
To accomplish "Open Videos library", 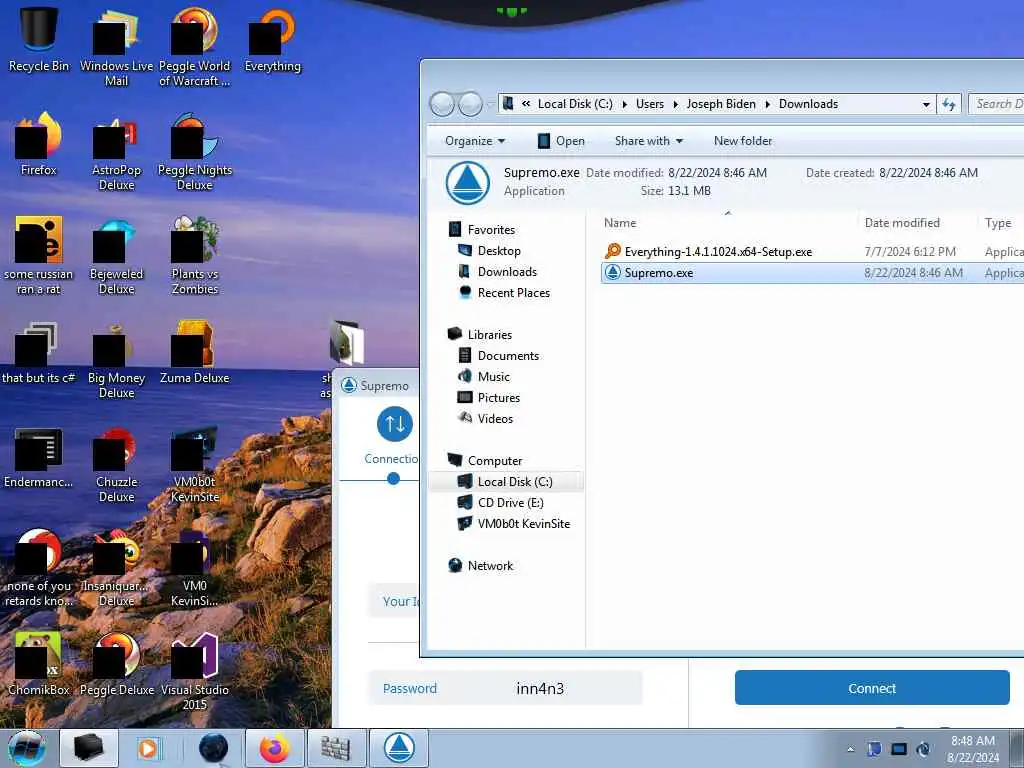I will coord(486,418).
